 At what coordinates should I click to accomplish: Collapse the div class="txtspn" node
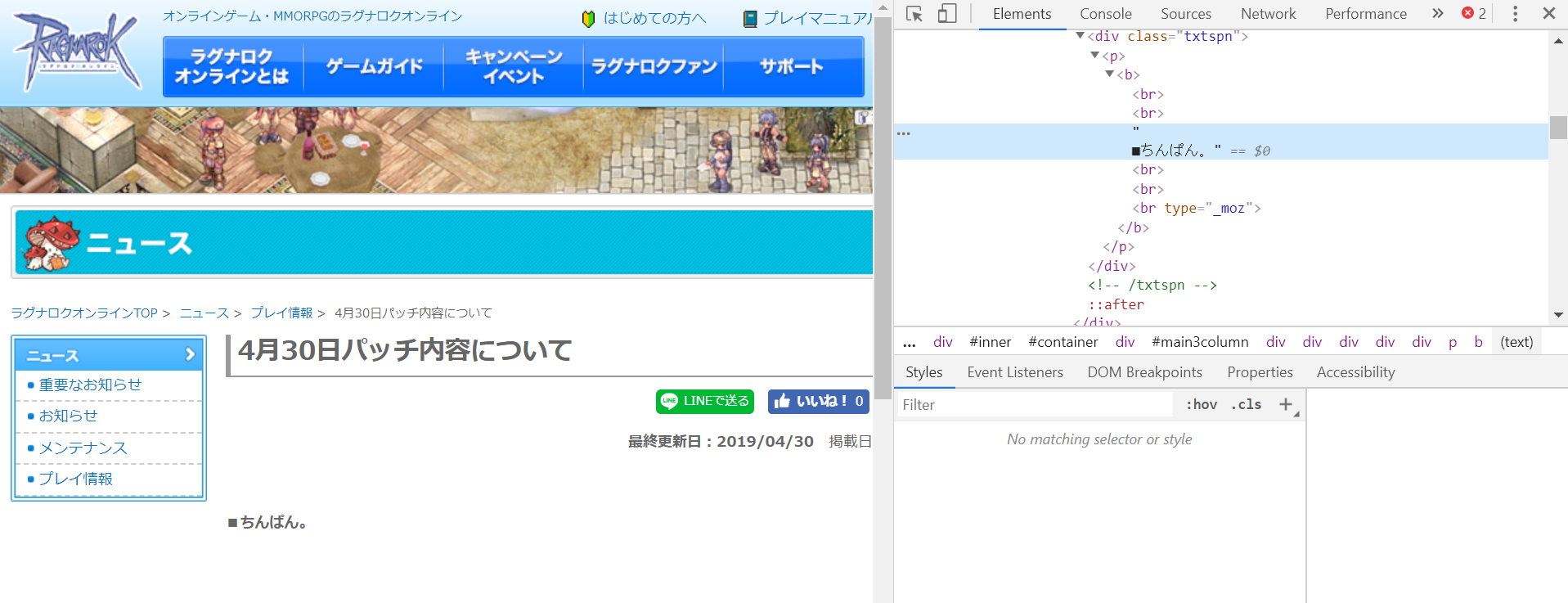[x=1080, y=36]
